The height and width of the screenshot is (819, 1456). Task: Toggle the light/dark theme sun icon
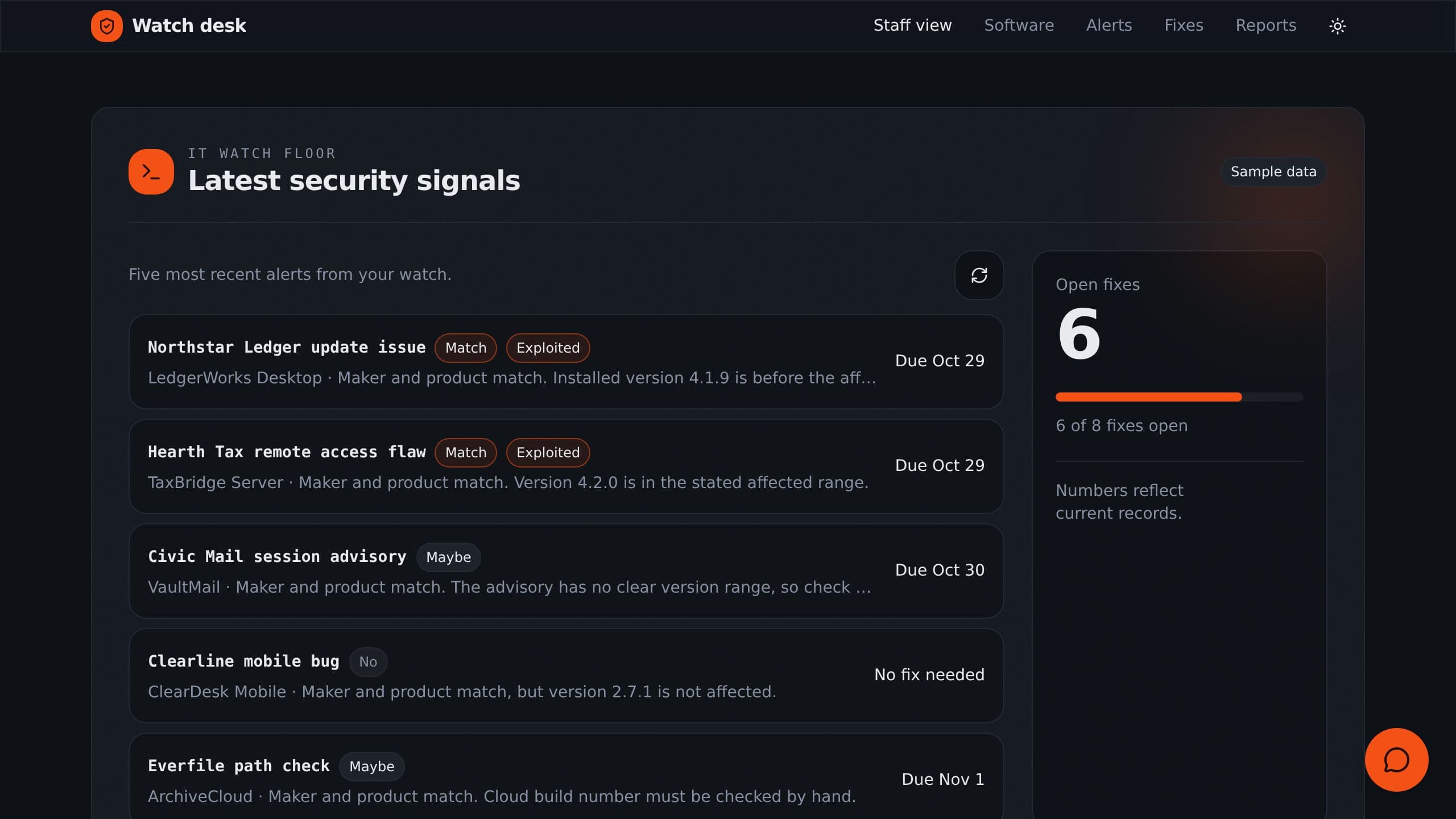(1337, 26)
